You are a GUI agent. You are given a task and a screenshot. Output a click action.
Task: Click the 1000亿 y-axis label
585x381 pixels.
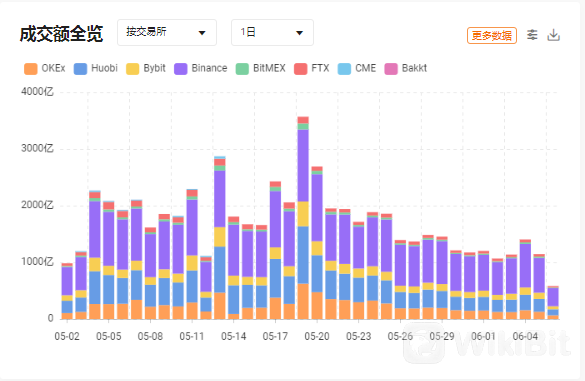pos(38,262)
